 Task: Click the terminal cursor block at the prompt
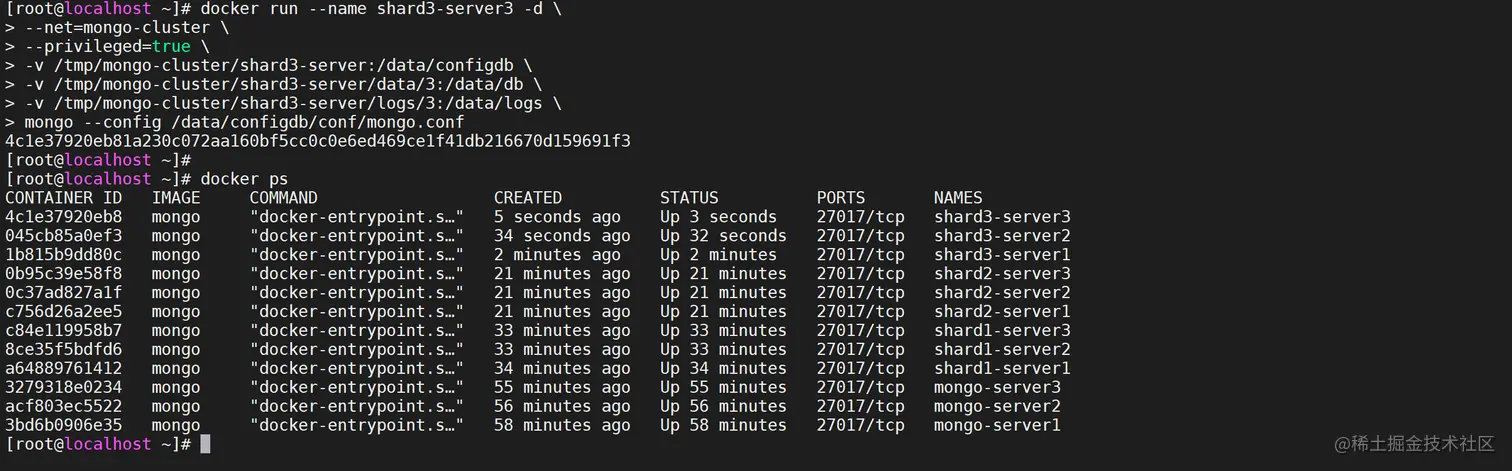(205, 444)
